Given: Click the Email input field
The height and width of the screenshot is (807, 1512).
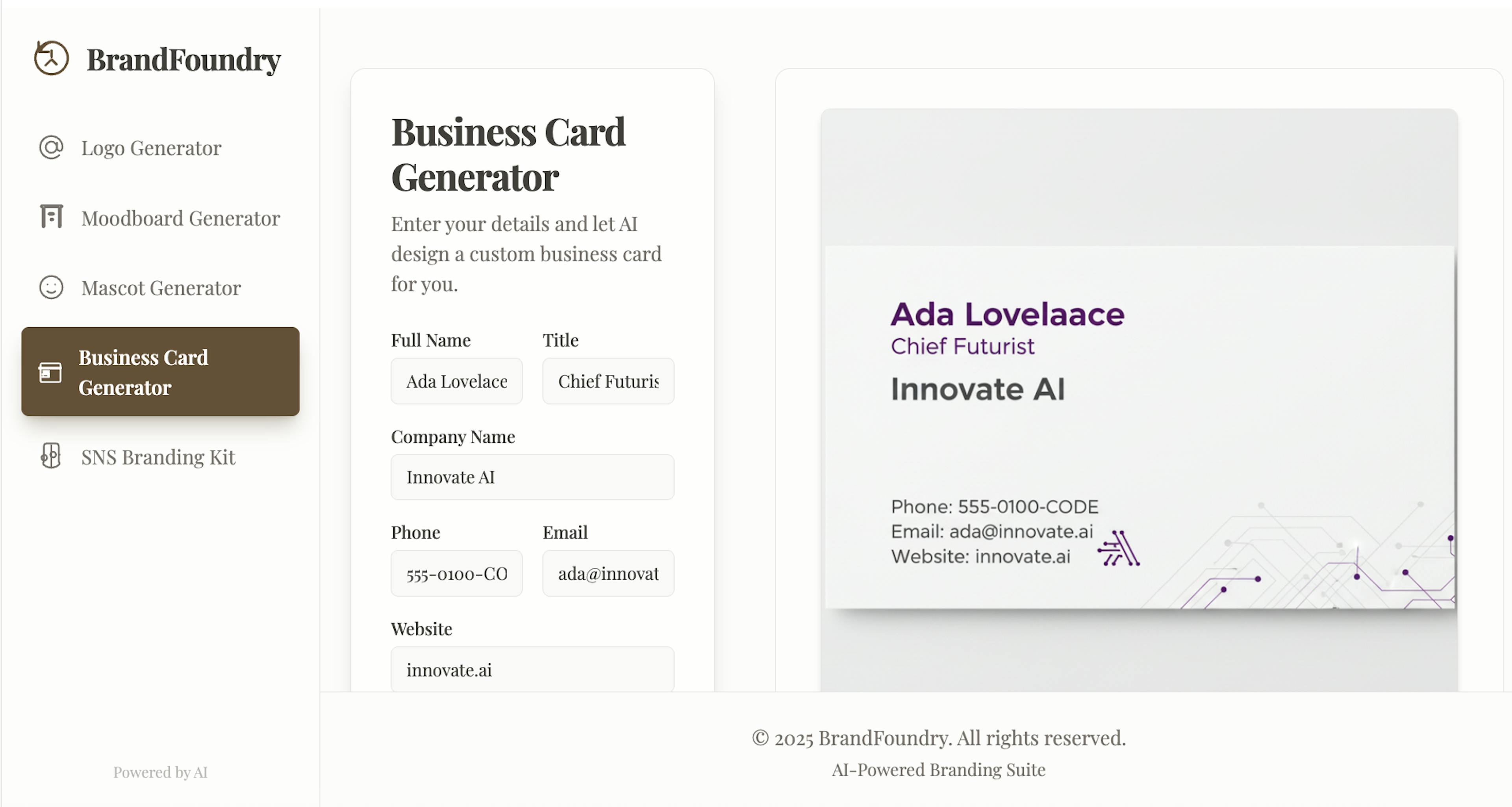Looking at the screenshot, I should (x=608, y=573).
